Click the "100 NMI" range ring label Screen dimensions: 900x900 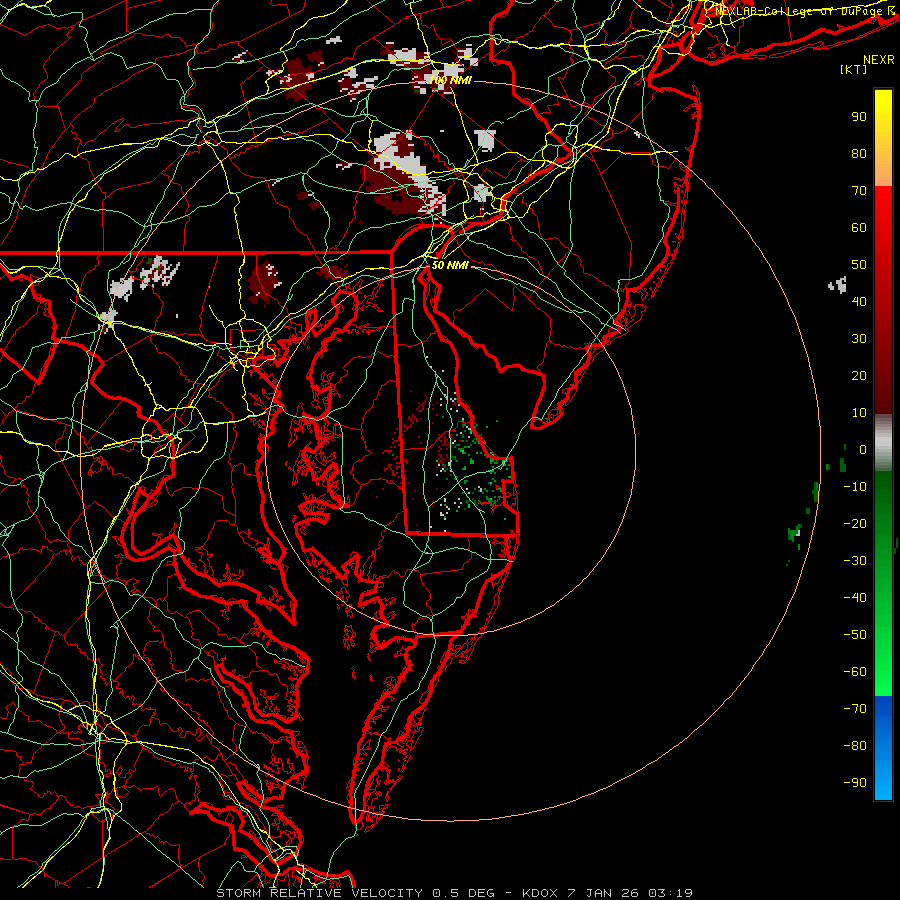[451, 80]
